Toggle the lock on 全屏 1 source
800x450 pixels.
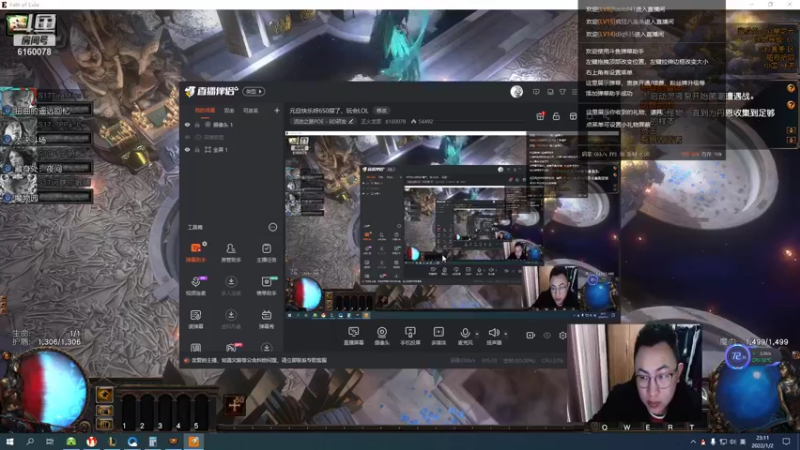coord(197,149)
